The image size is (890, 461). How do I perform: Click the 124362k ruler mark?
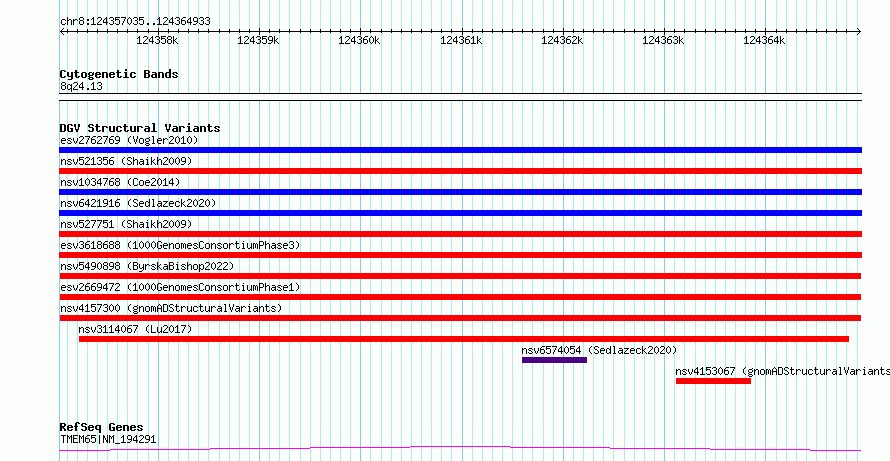point(562,40)
